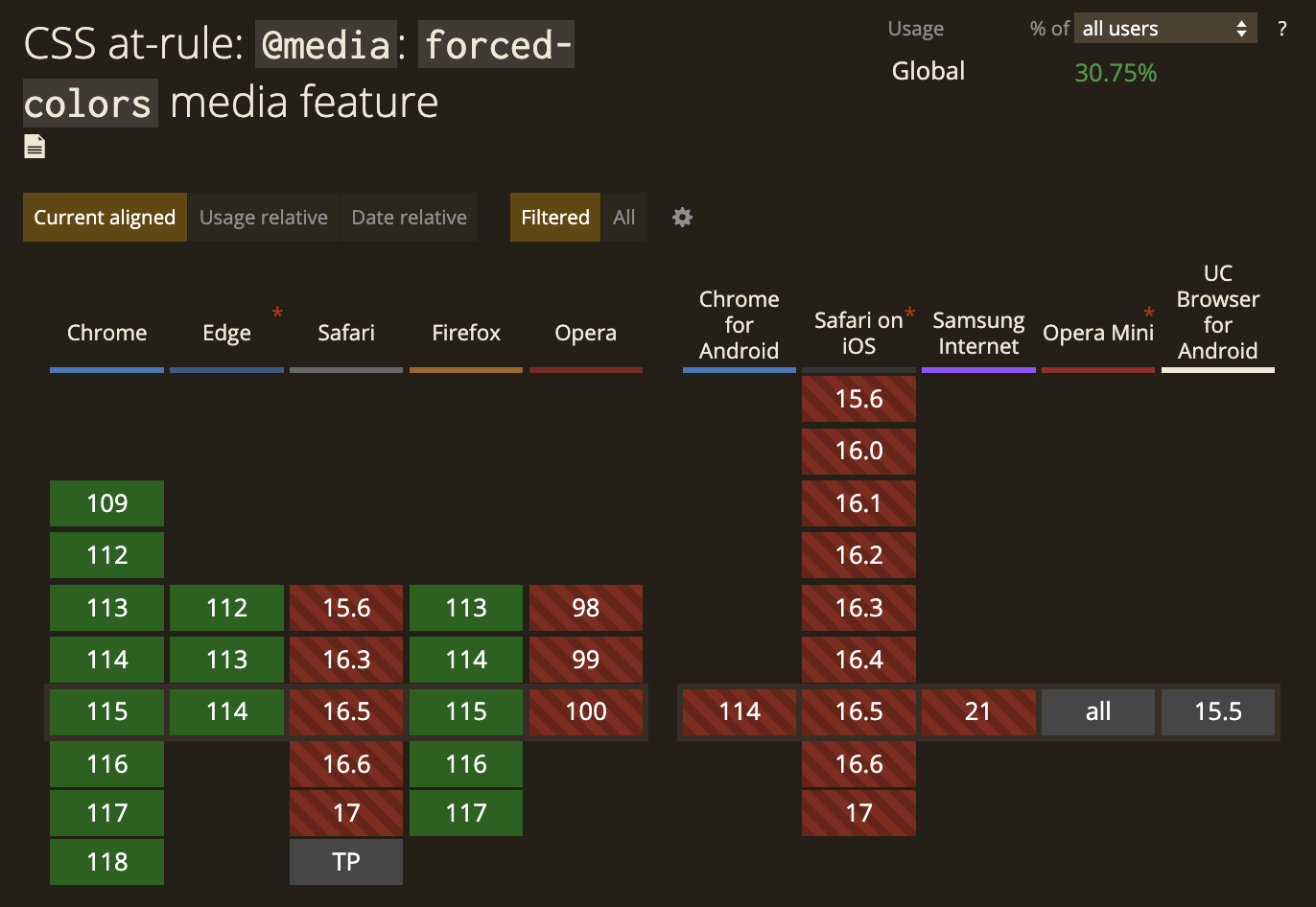Select the Opera Mini all cell
1316x907 pixels.
[x=1097, y=711]
